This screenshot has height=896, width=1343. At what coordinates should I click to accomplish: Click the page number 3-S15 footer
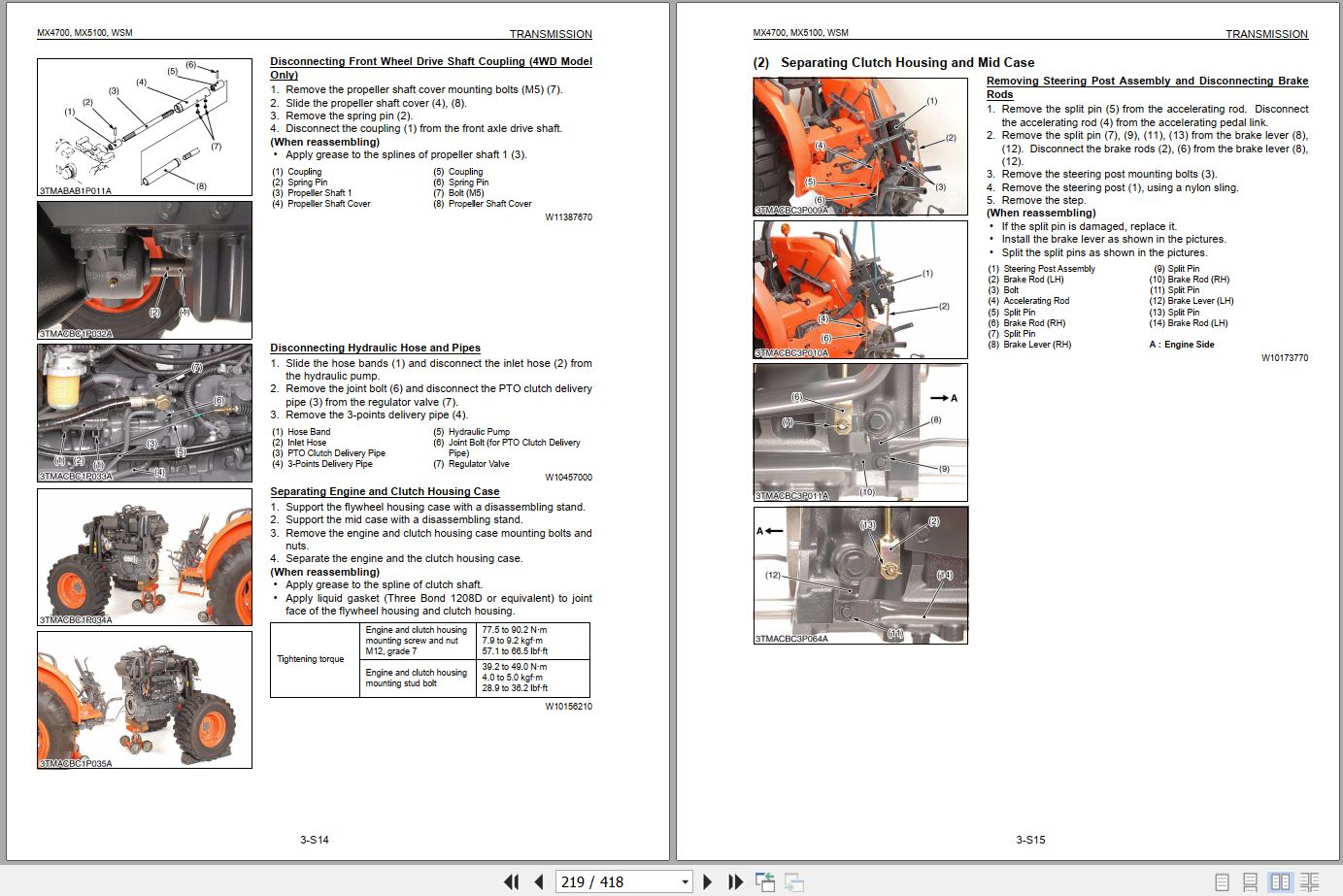(1030, 840)
